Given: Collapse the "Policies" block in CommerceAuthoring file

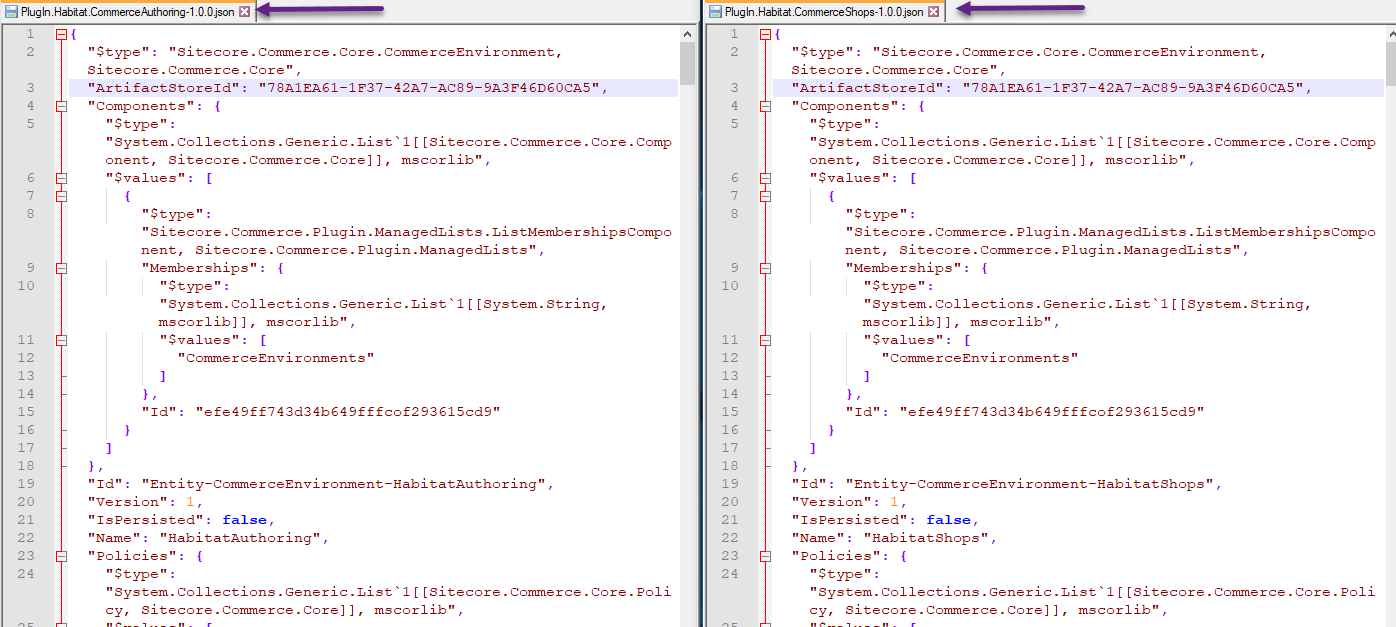Looking at the screenshot, I should pyautogui.click(x=62, y=556).
